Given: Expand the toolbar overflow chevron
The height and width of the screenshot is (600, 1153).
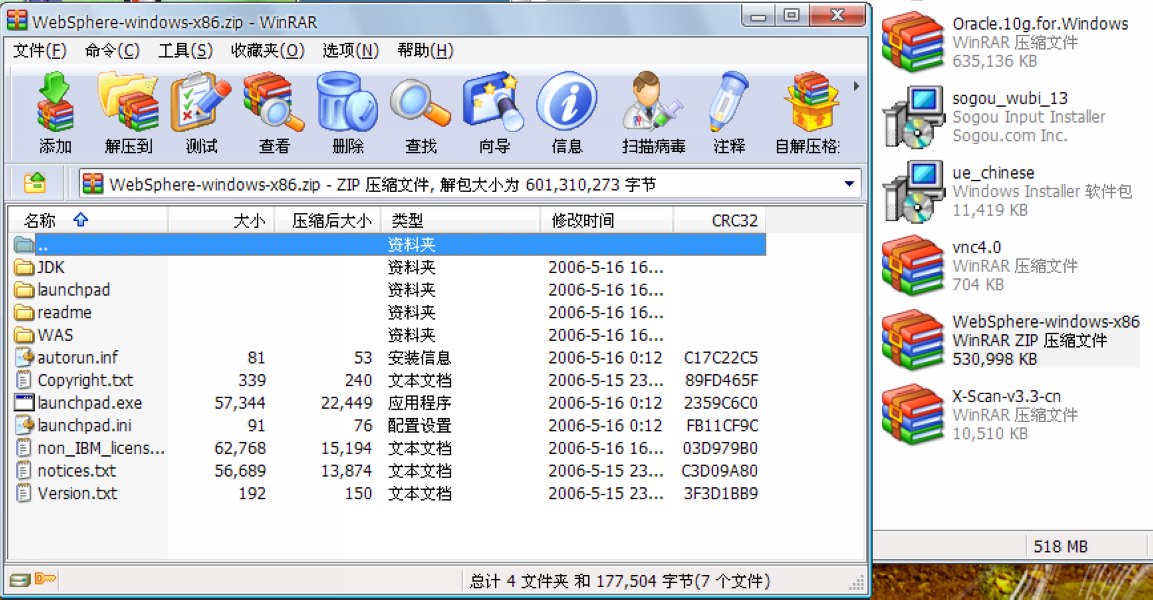Looking at the screenshot, I should pyautogui.click(x=855, y=88).
